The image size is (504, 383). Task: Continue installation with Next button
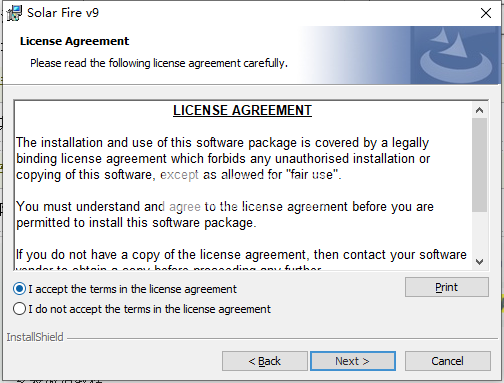[x=353, y=361]
